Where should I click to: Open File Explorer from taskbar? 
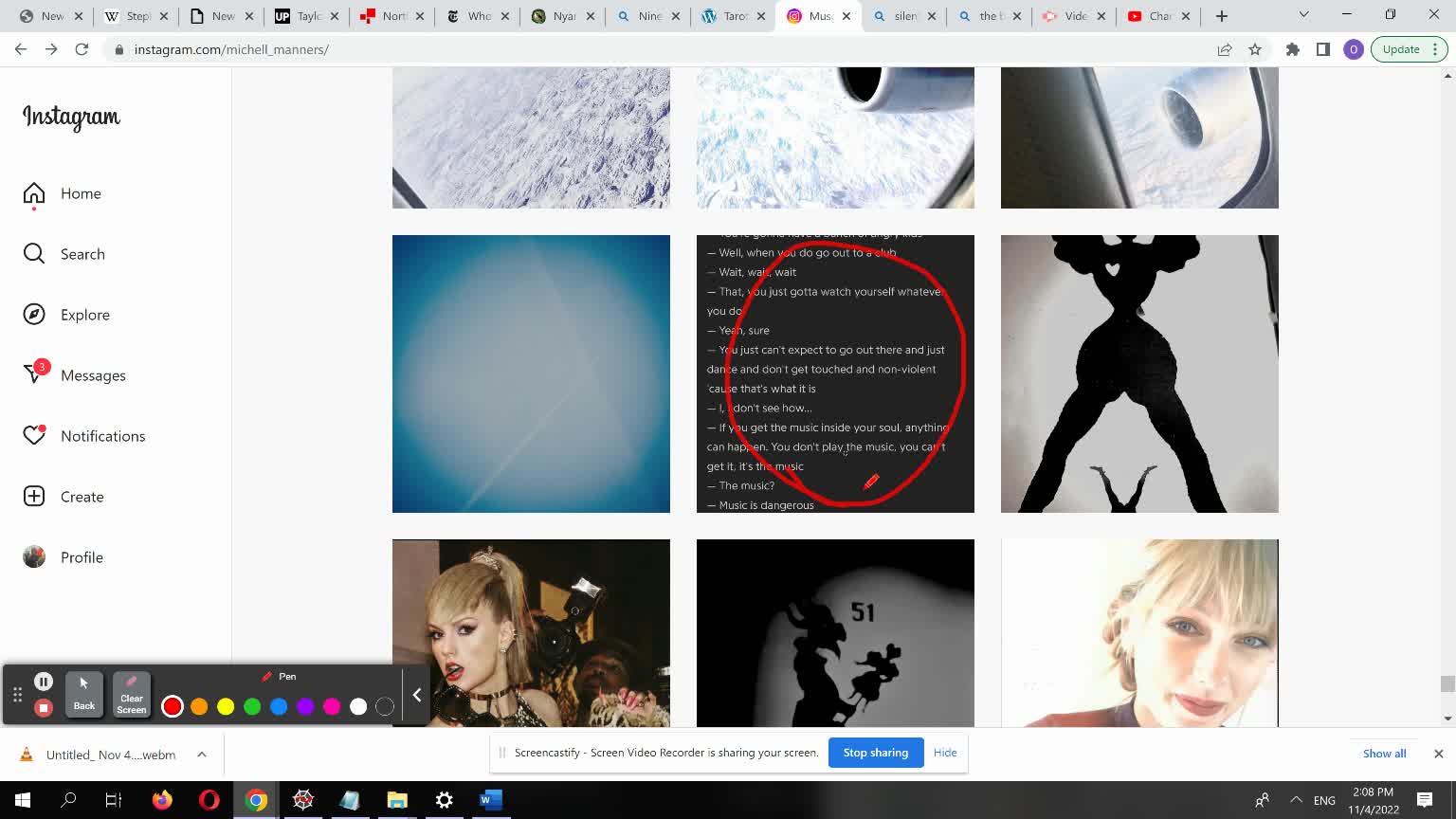397,800
